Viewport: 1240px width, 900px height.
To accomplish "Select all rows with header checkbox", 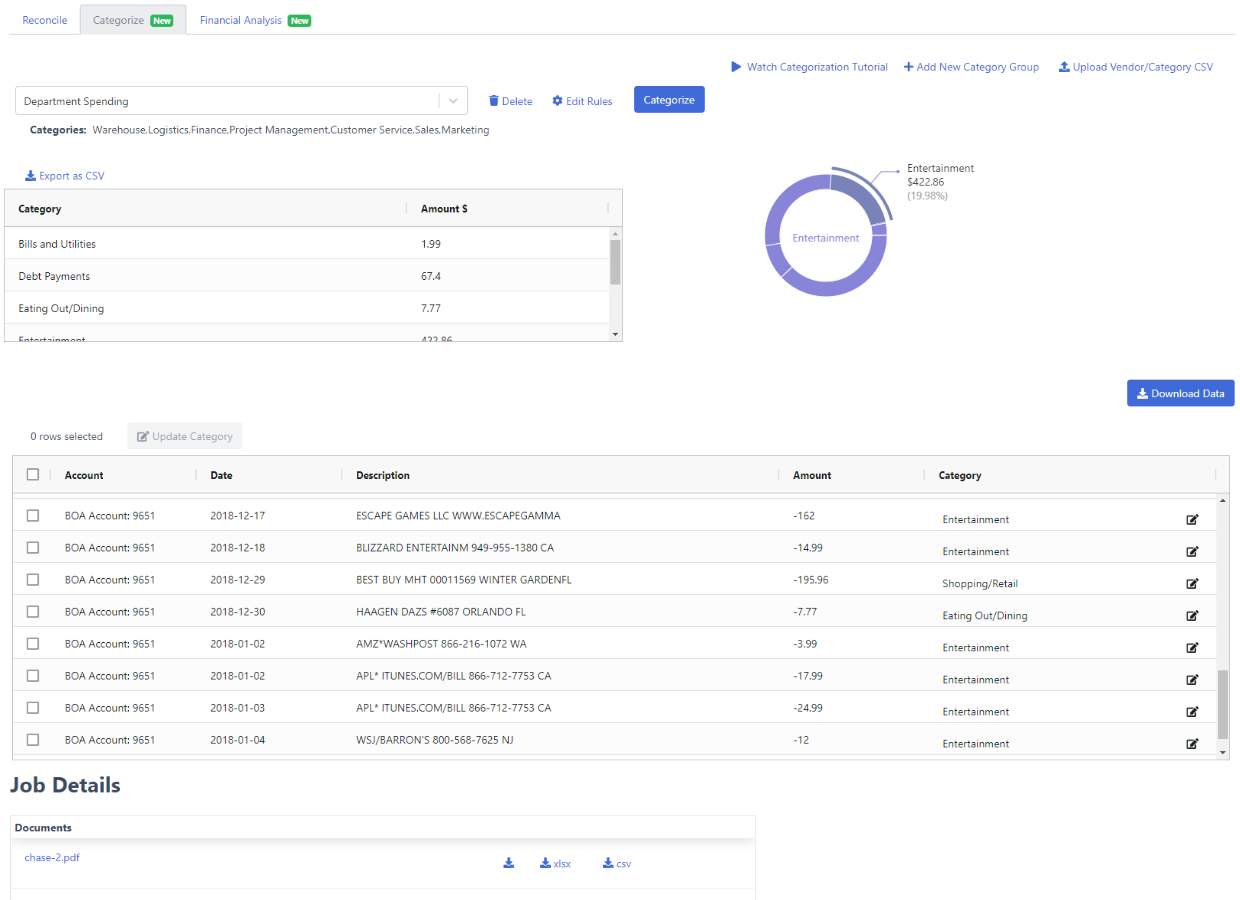I will pyautogui.click(x=33, y=475).
